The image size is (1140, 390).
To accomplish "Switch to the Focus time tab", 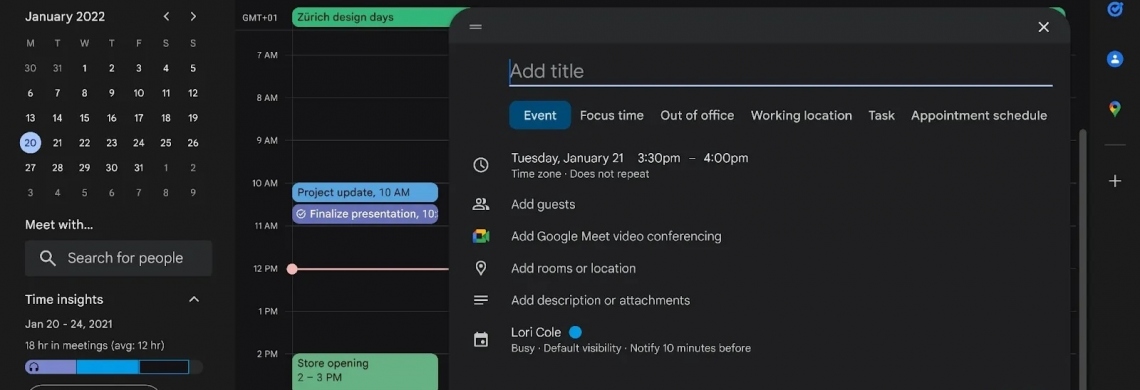I will click(x=611, y=116).
